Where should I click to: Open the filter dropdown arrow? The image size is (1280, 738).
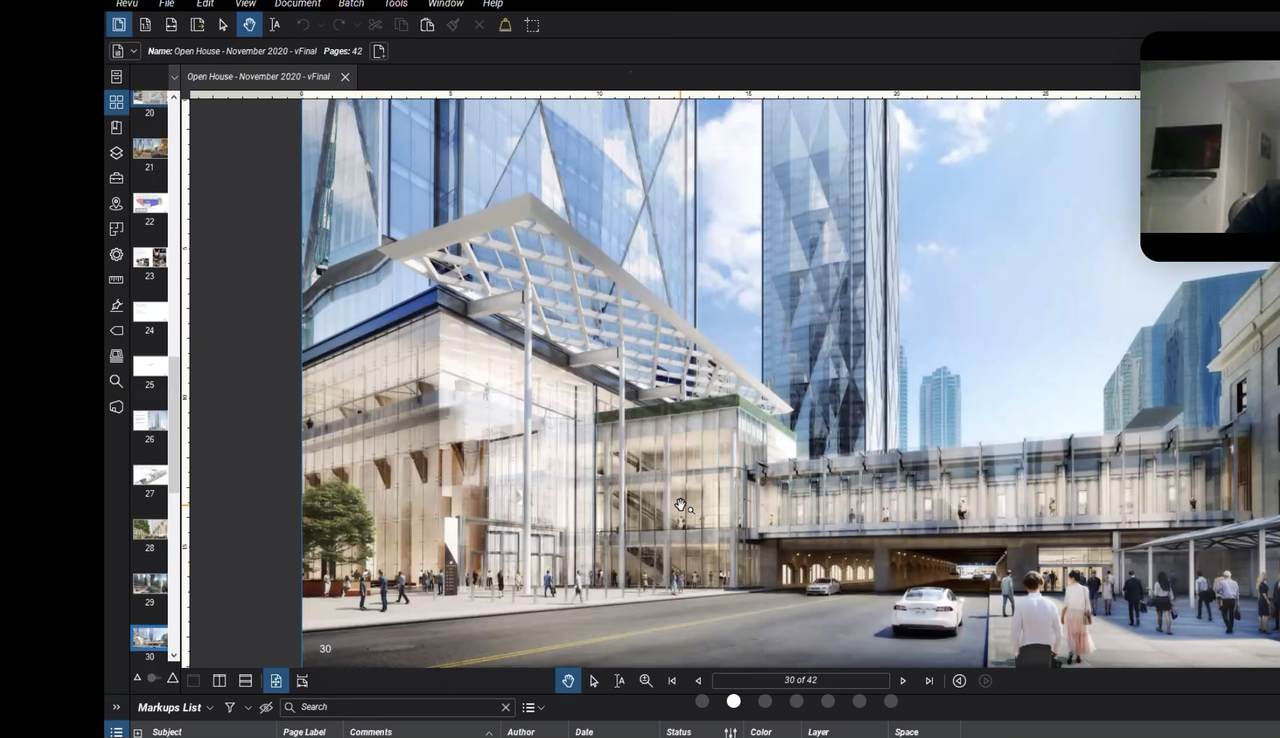[248, 708]
